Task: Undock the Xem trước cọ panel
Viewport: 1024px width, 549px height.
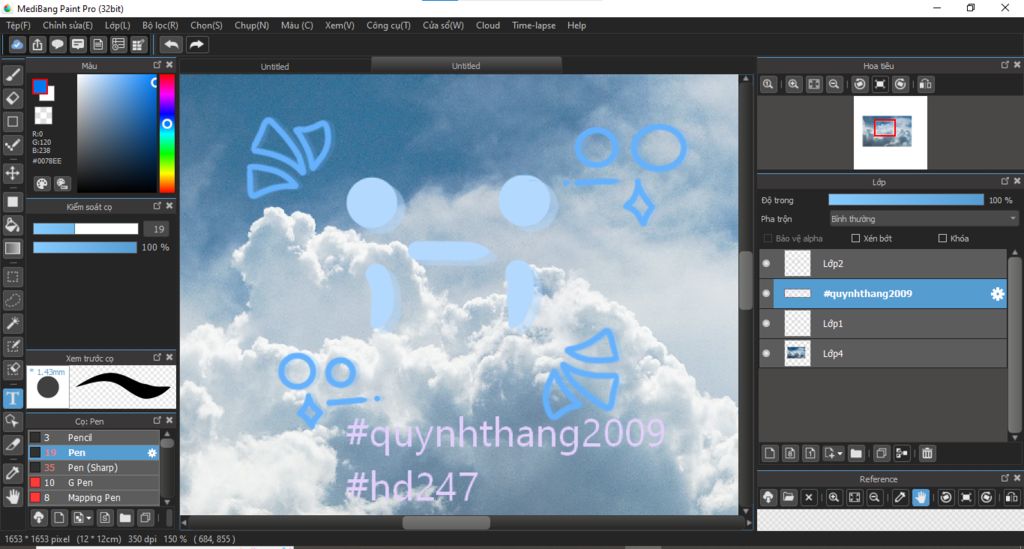Action: click(x=157, y=357)
